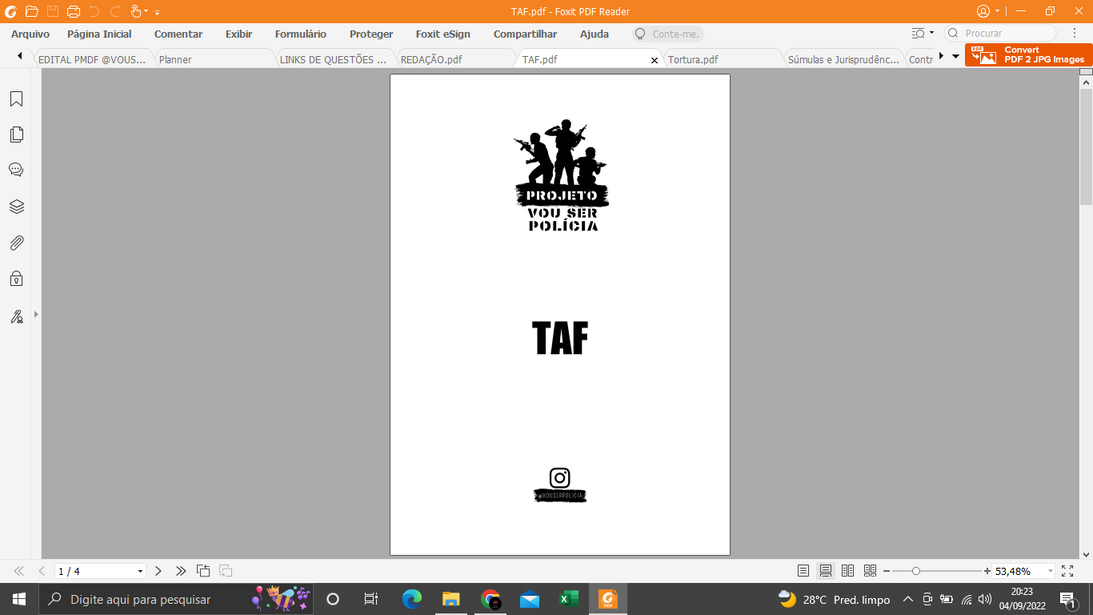
Task: Click the vertical scrollbar down arrow
Action: coord(1085,554)
